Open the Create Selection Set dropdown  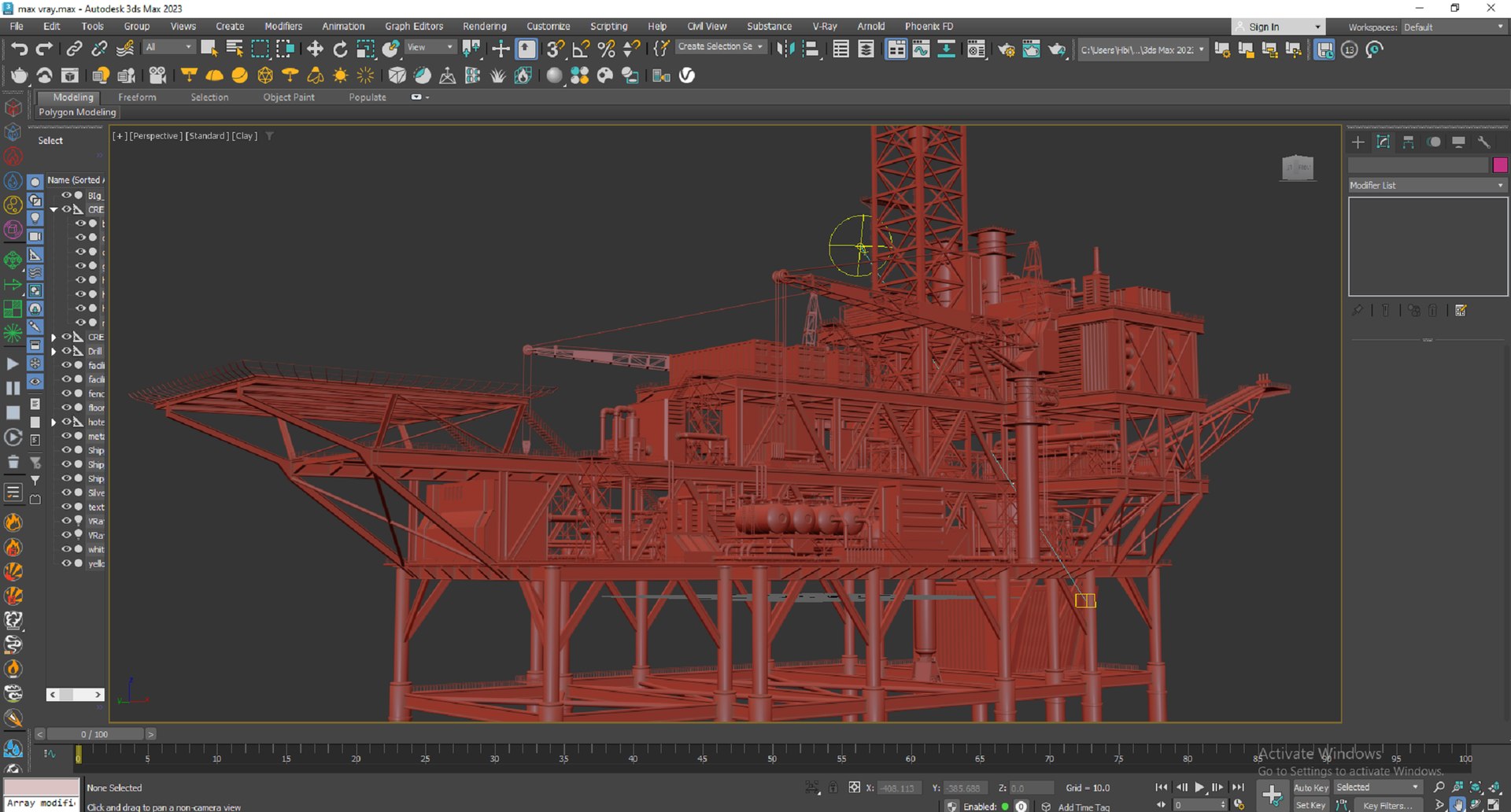point(720,47)
